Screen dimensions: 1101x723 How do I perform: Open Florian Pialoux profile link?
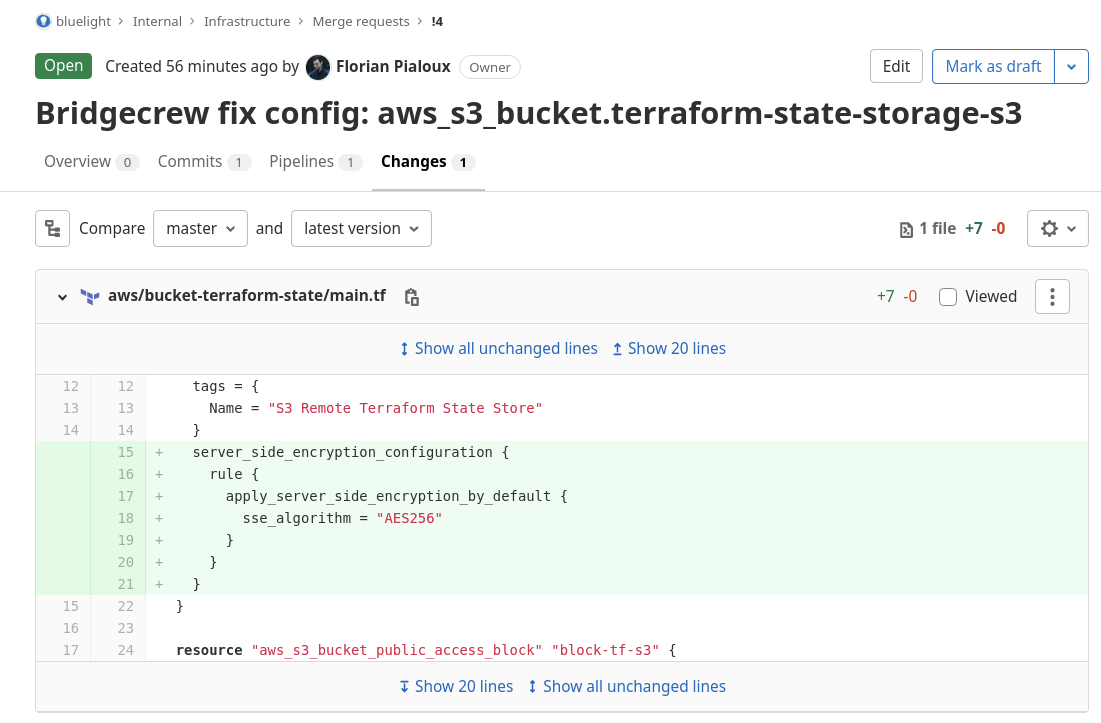393,67
